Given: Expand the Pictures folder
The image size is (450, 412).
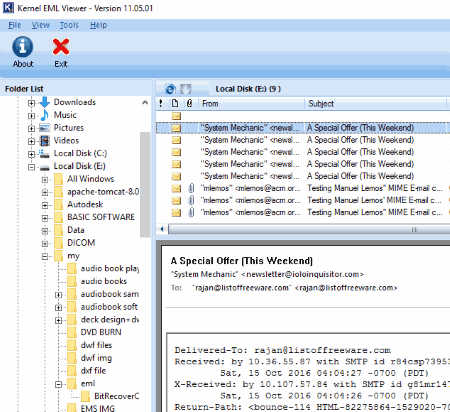Looking at the screenshot, I should pyautogui.click(x=31, y=128).
